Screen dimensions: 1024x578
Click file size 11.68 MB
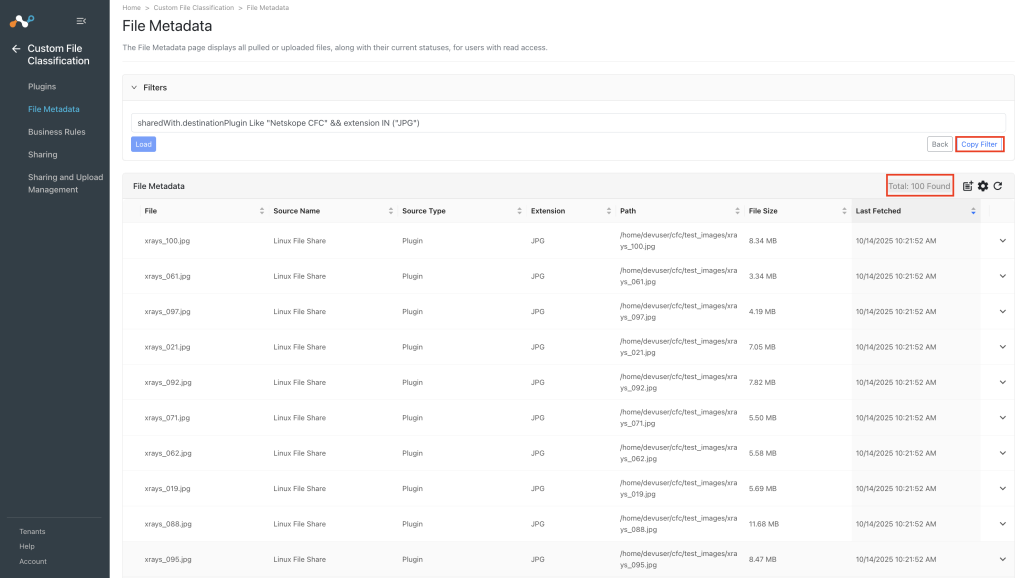(x=764, y=524)
